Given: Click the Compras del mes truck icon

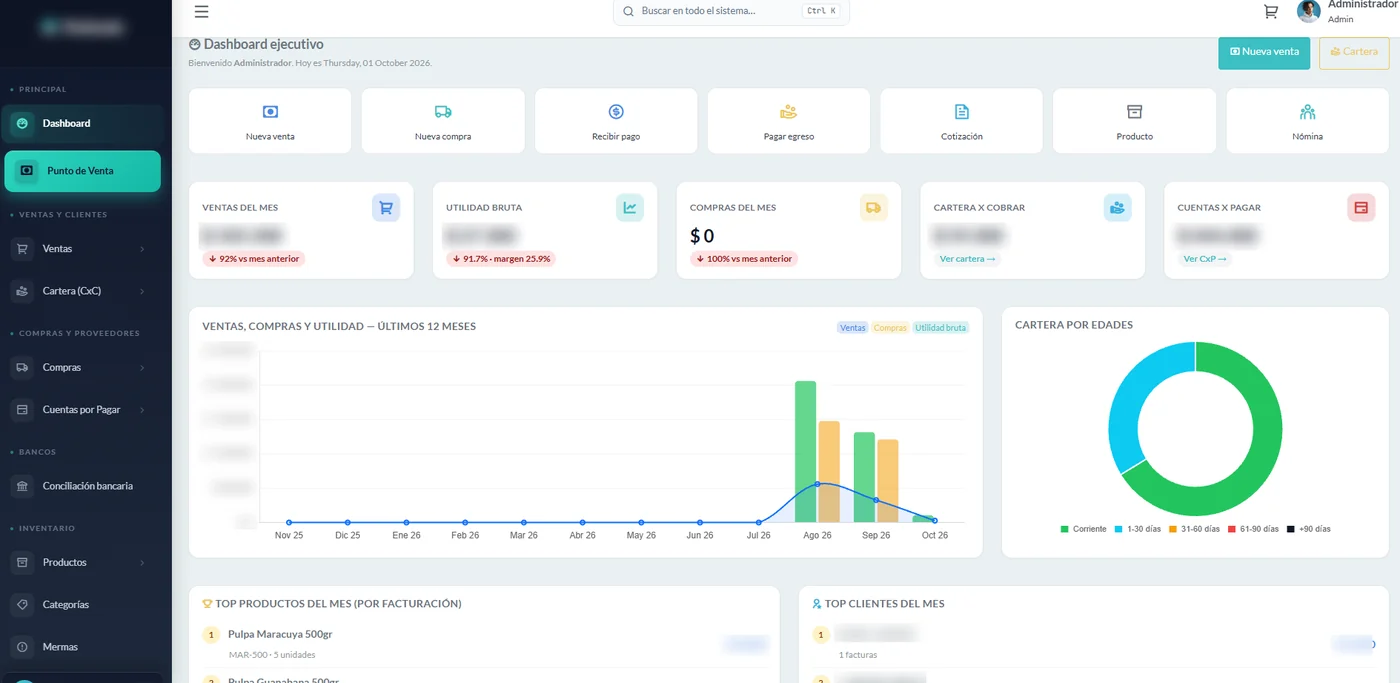Looking at the screenshot, I should 874,208.
